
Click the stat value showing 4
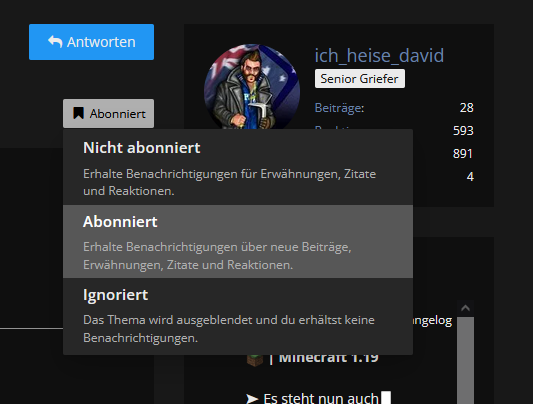click(470, 177)
